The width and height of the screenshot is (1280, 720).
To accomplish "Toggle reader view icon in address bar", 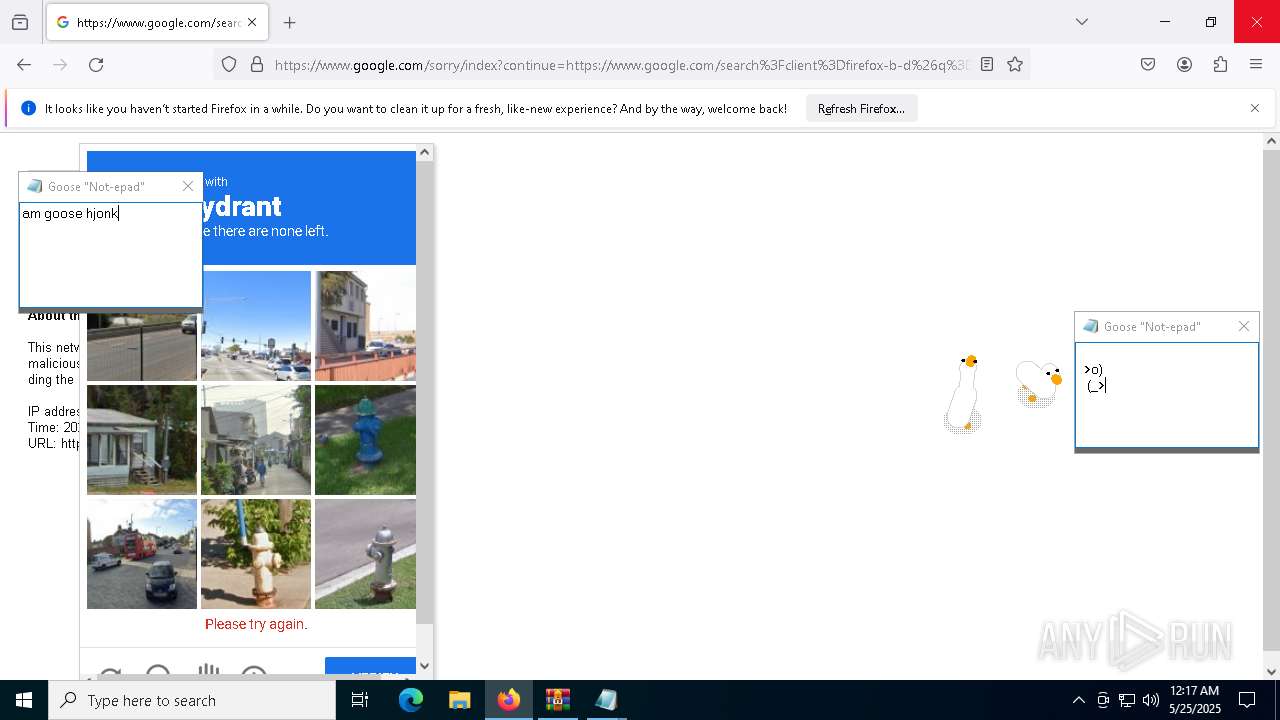I will (987, 64).
